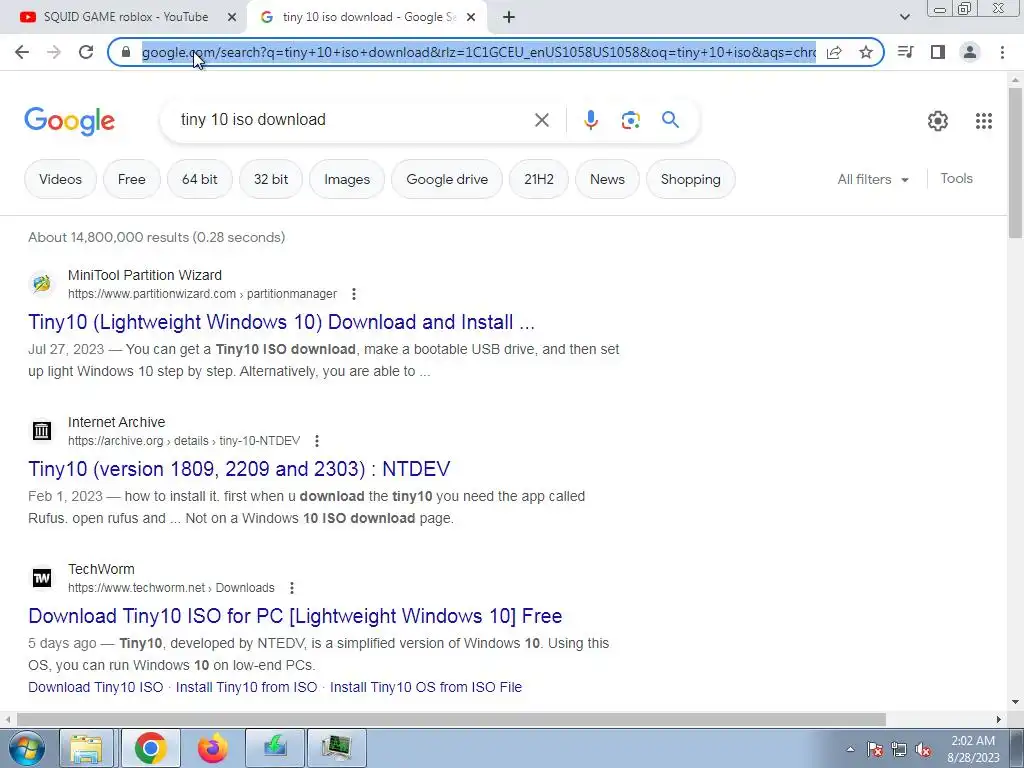Image resolution: width=1024 pixels, height=768 pixels.
Task: Open the search Tools button
Action: (x=956, y=178)
